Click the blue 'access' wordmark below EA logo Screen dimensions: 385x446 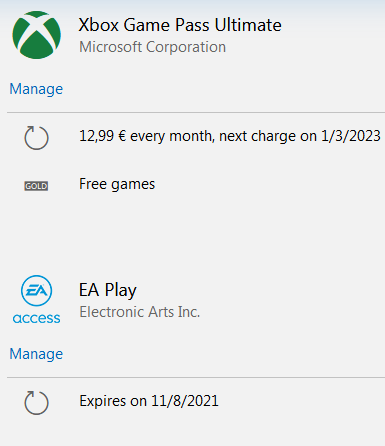36,318
